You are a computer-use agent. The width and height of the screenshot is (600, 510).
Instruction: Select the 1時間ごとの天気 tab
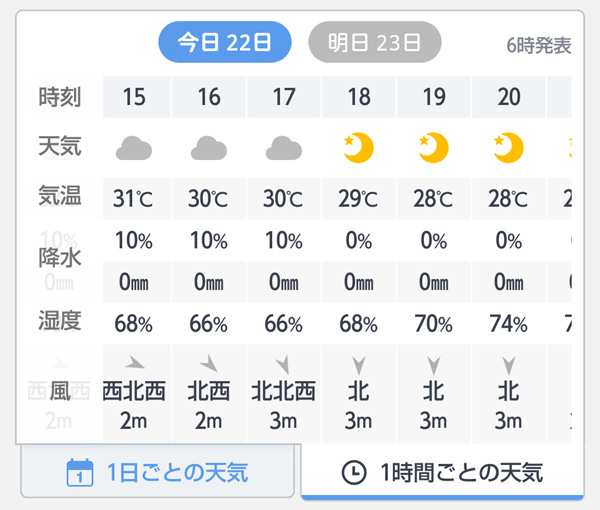442,472
